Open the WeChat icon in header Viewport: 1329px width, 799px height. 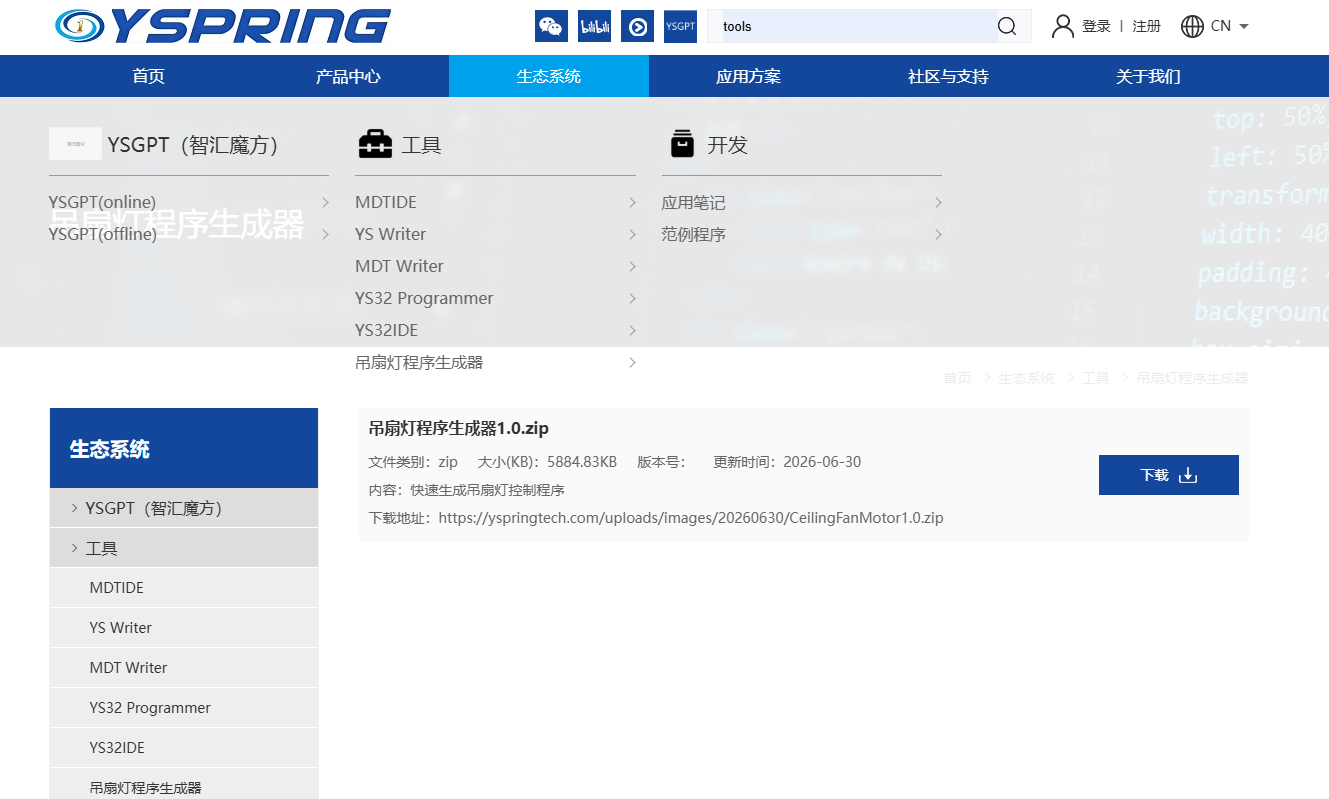(551, 27)
